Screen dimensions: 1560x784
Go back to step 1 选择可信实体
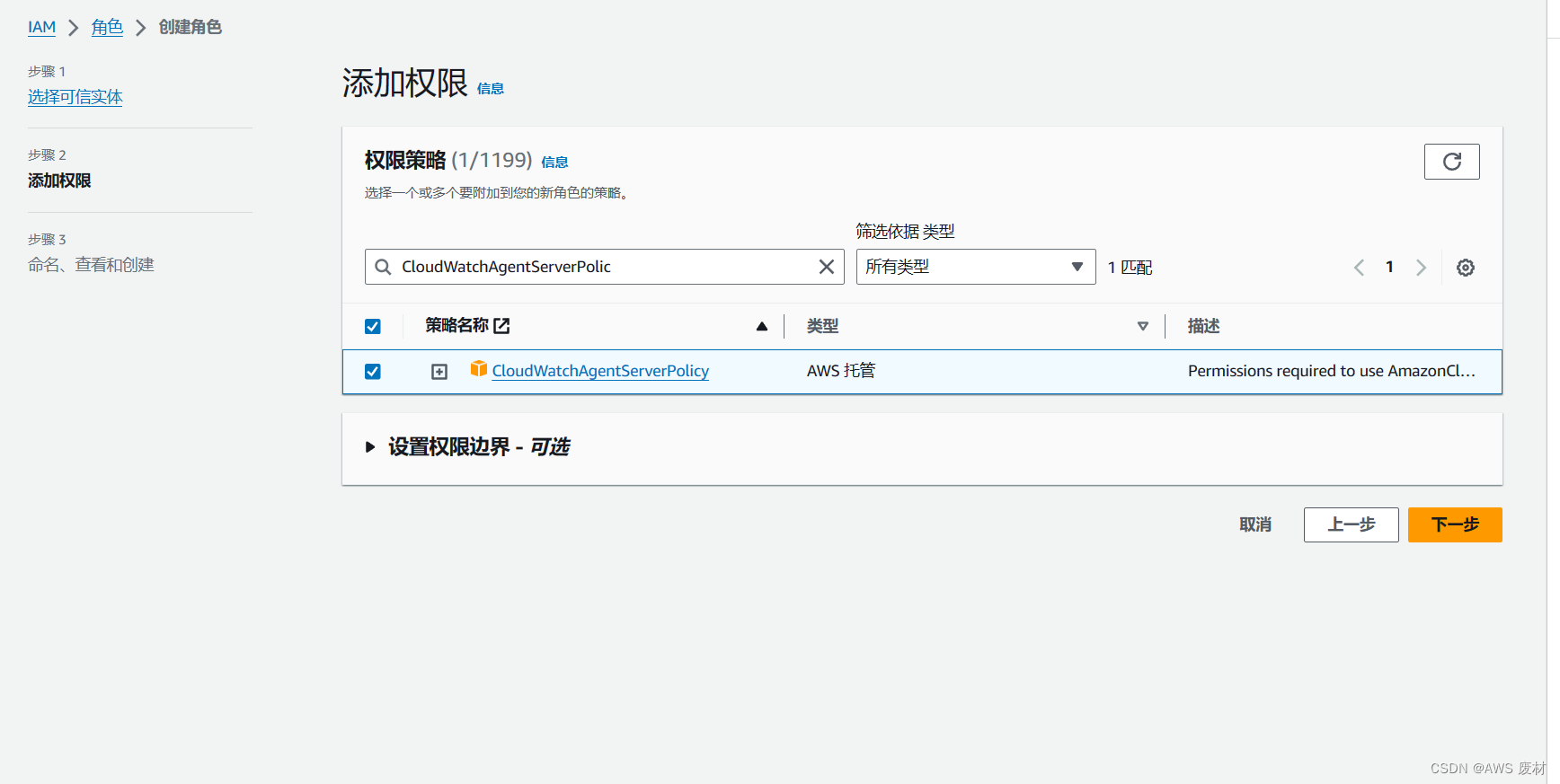tap(75, 97)
